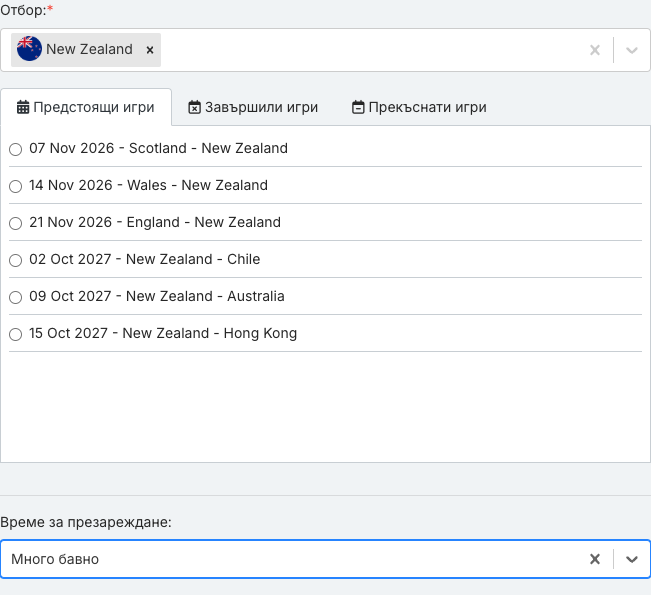Switch to the Прекъснати игри tab
This screenshot has height=595, width=651.
tap(419, 107)
